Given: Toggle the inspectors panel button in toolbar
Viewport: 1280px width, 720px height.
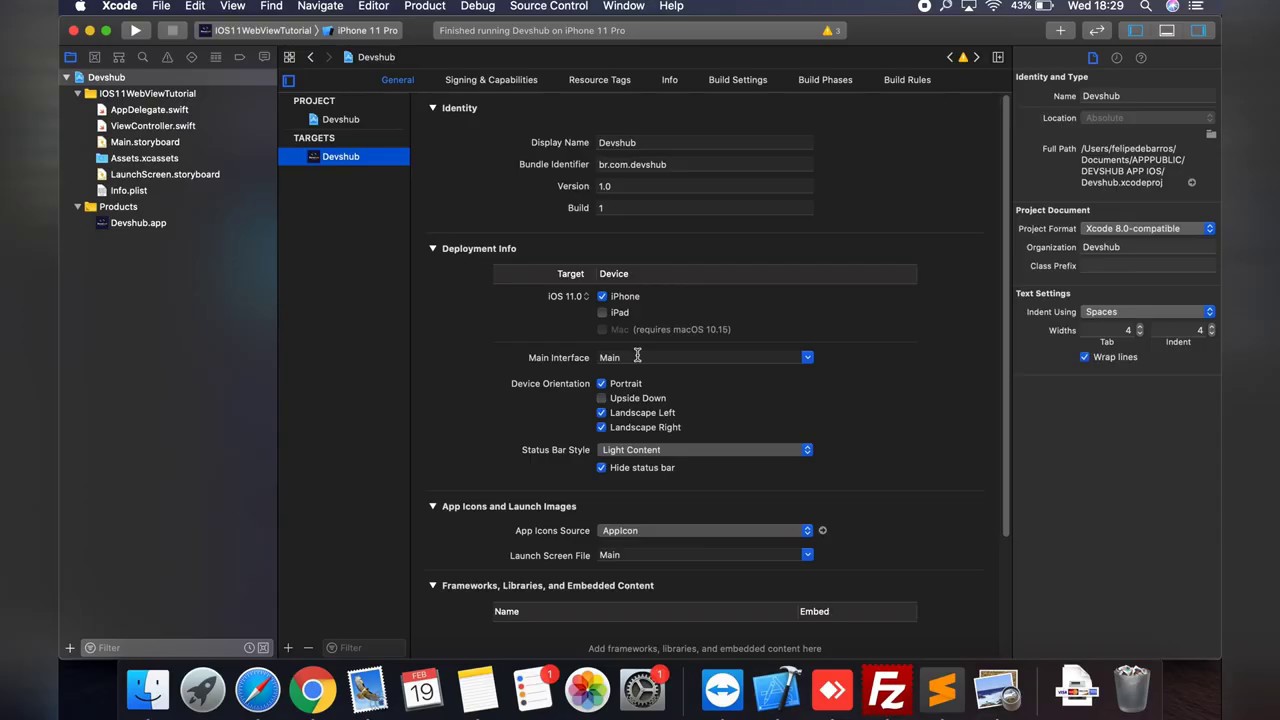Looking at the screenshot, I should 1198,31.
